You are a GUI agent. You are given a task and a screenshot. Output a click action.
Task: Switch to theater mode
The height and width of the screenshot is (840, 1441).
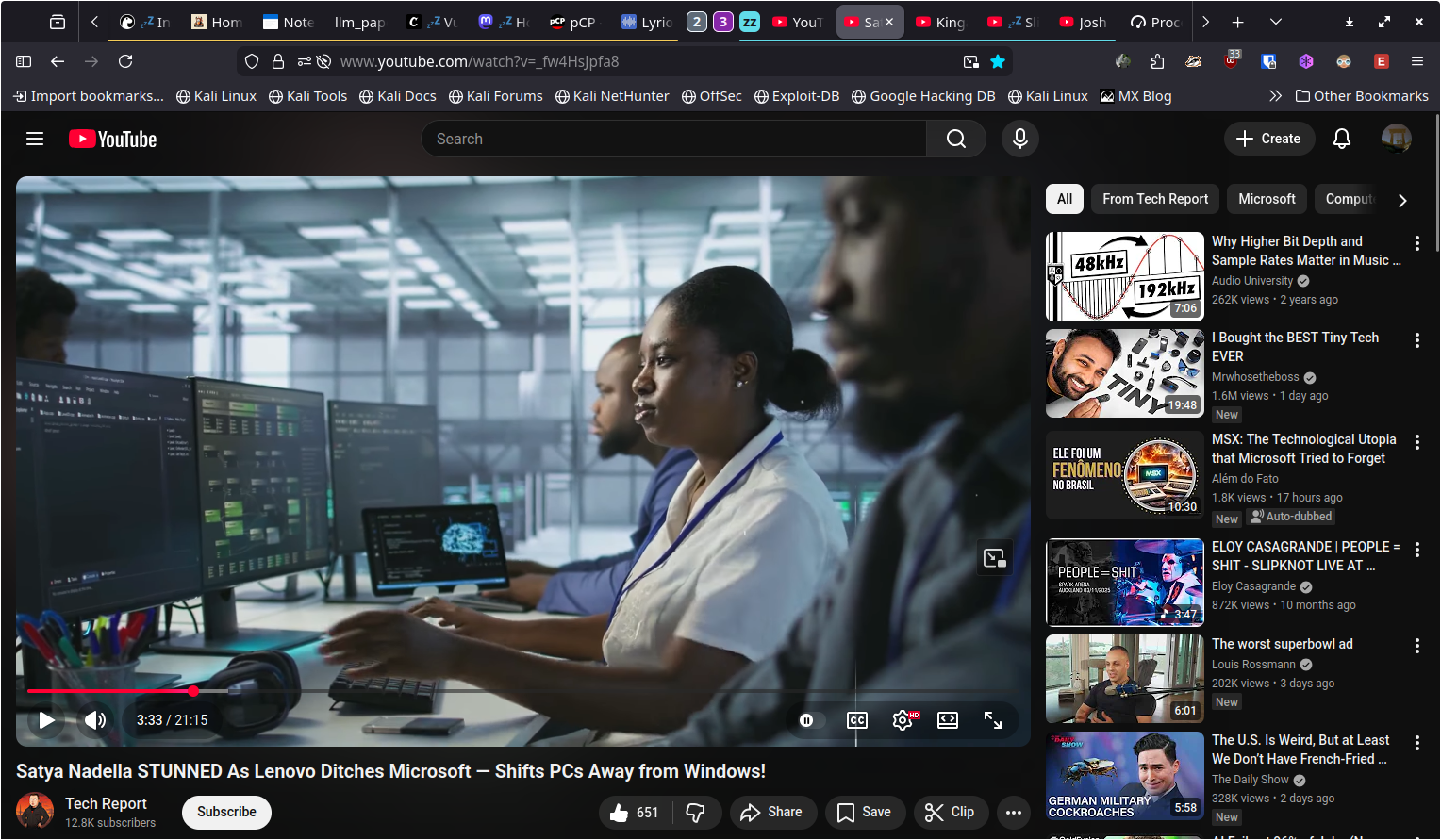(948, 720)
